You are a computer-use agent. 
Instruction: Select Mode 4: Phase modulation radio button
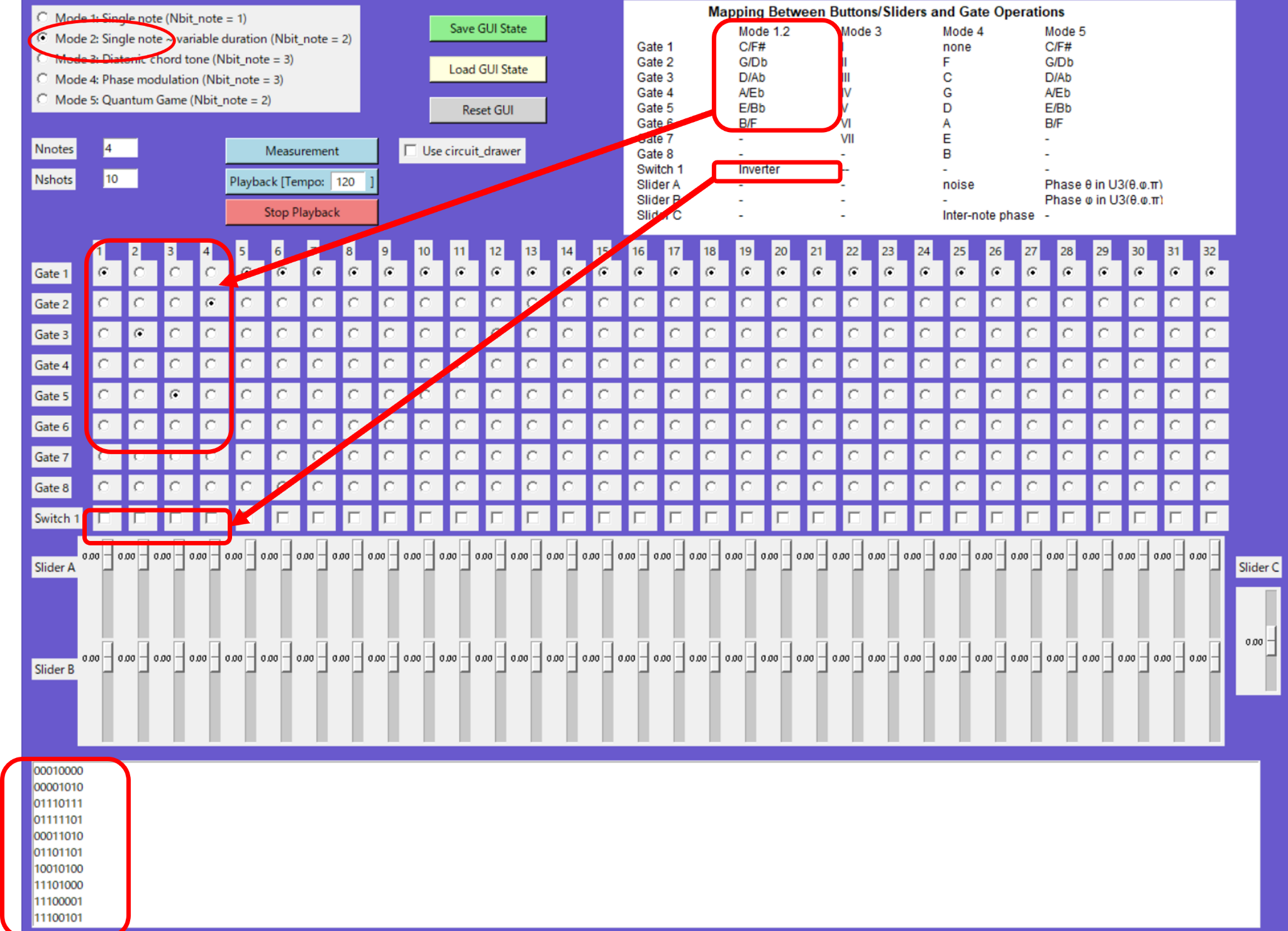point(42,79)
